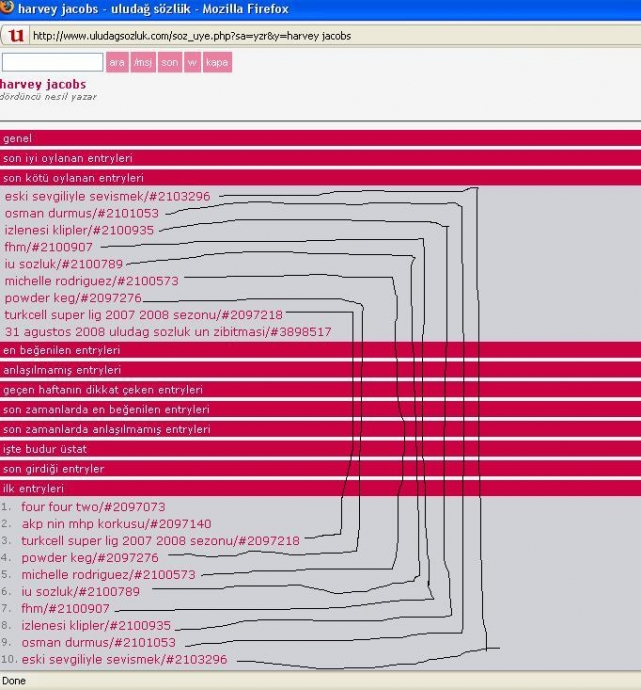Open top 'iu sozluk/#2100789' link

(x=63, y=264)
